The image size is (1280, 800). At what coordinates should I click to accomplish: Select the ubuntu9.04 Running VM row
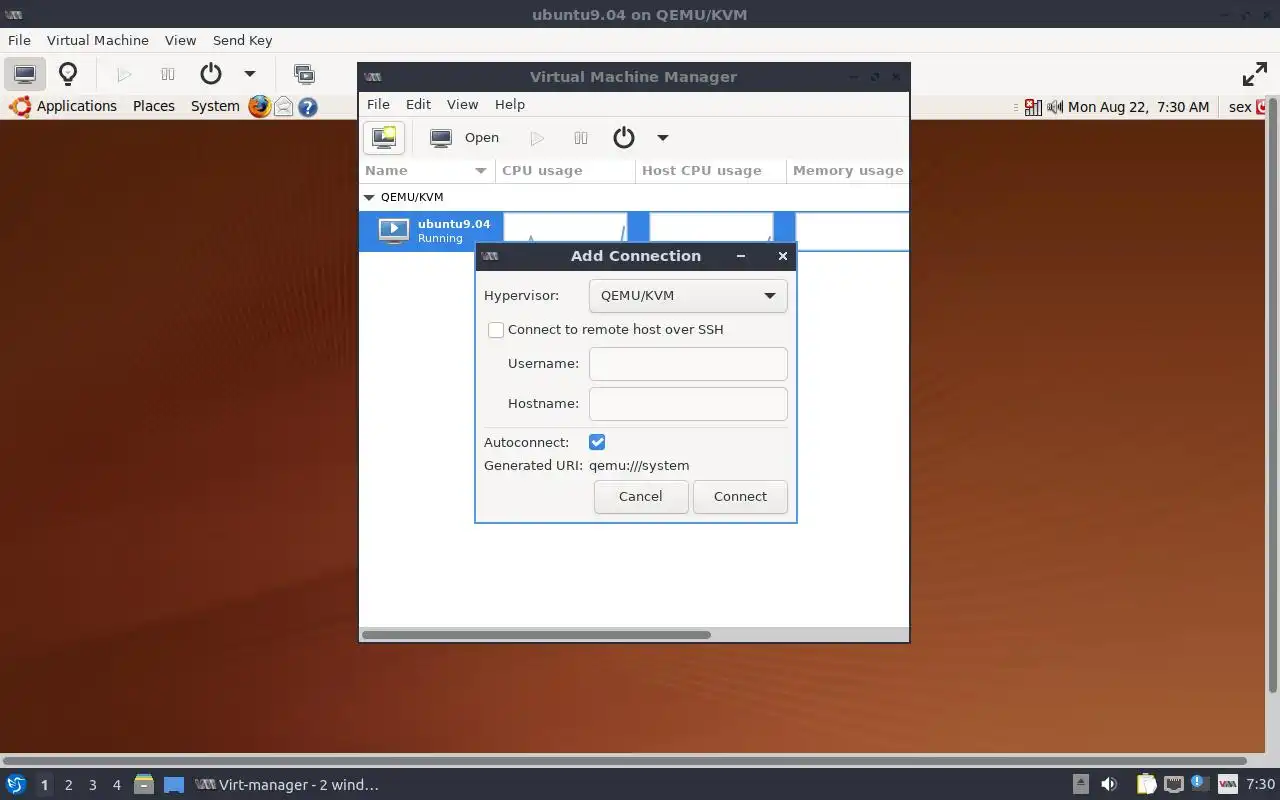pyautogui.click(x=634, y=231)
